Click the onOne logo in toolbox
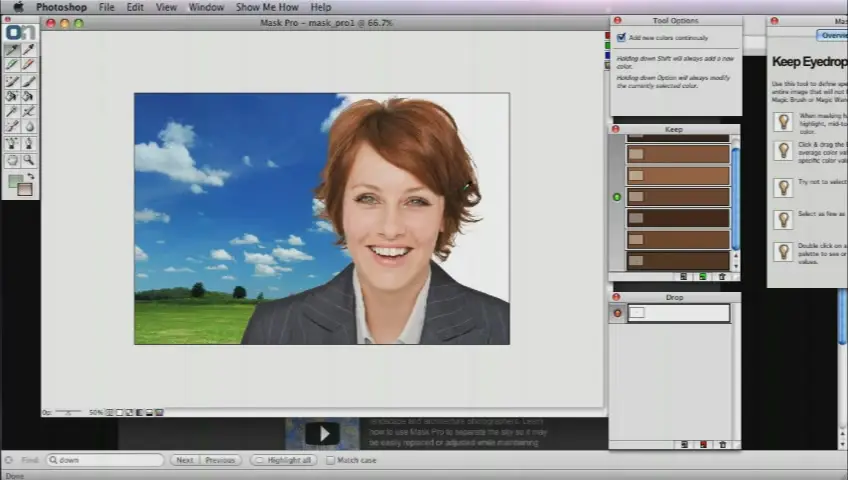 tap(20, 32)
